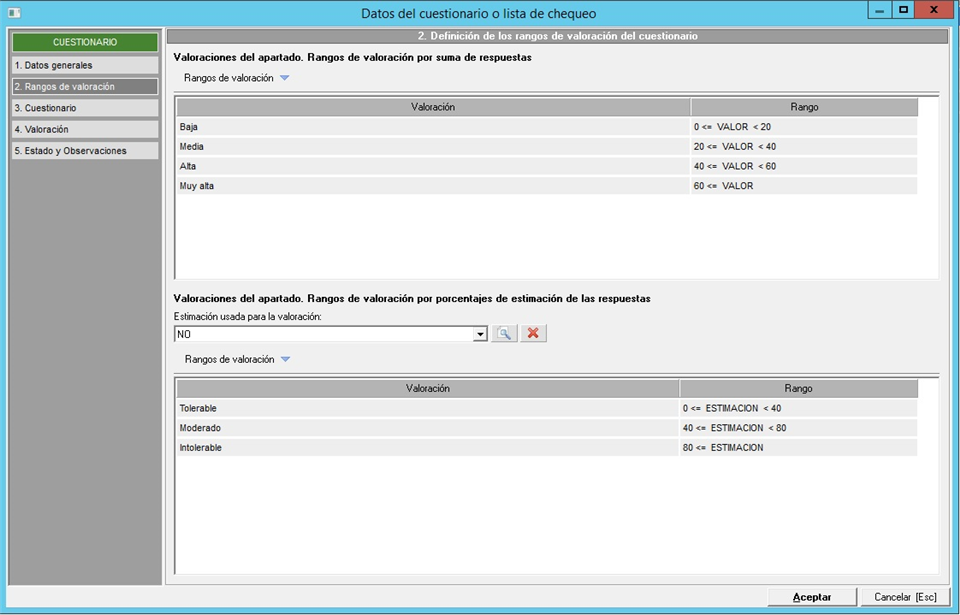Expand the upper 'Rangos de valoración' arrow menu

pyautogui.click(x=284, y=78)
